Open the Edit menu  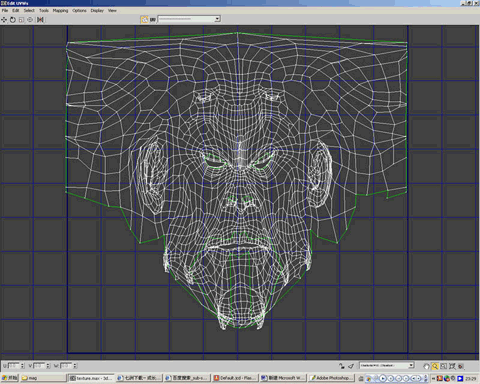pos(16,11)
